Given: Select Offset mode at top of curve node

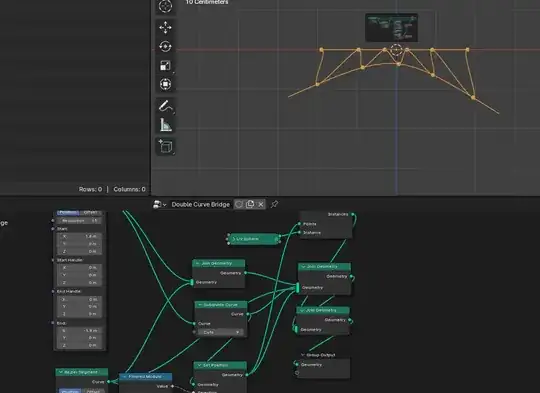Looking at the screenshot, I should coord(90,213).
